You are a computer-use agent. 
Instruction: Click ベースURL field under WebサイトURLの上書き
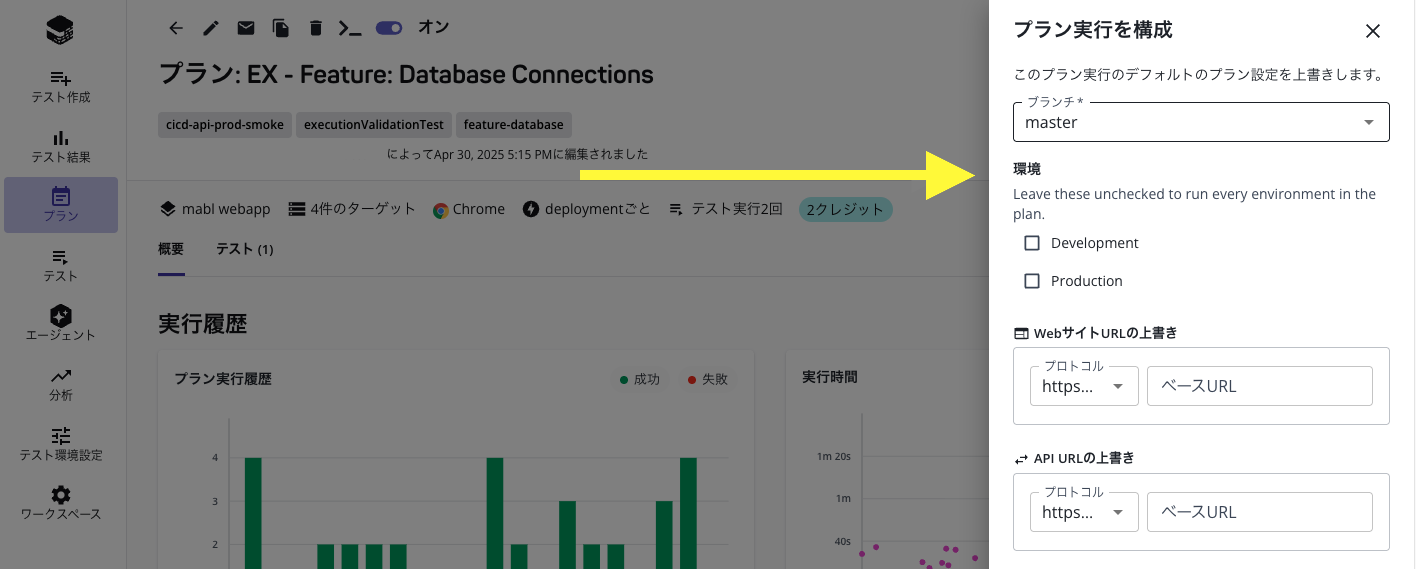point(1260,386)
